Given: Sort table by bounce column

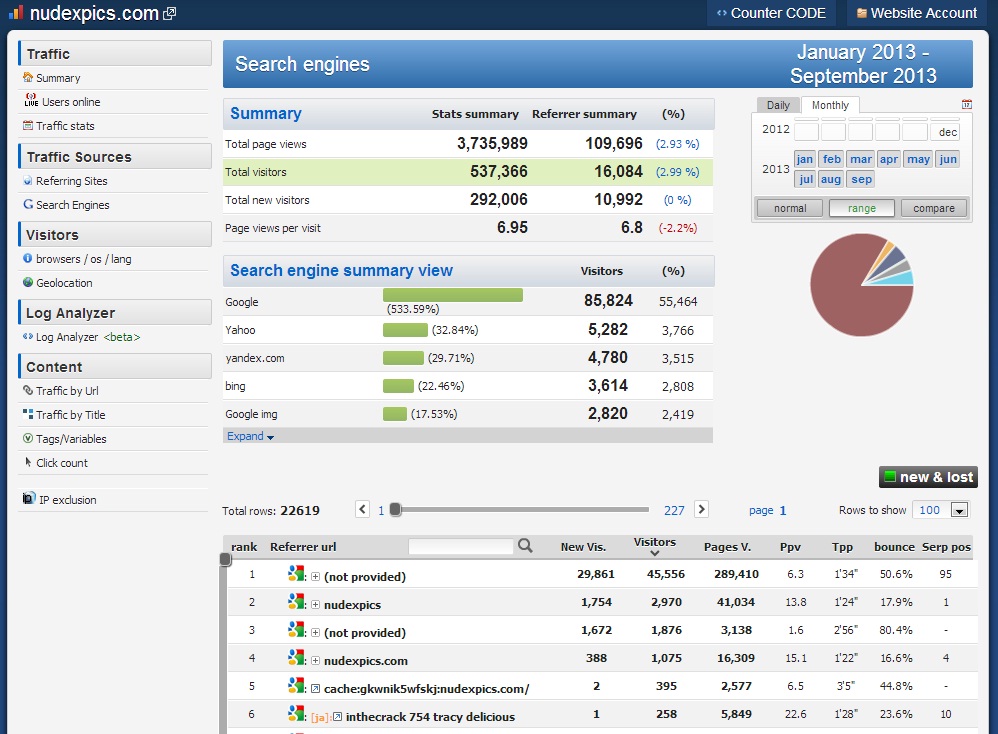Looking at the screenshot, I should point(894,547).
